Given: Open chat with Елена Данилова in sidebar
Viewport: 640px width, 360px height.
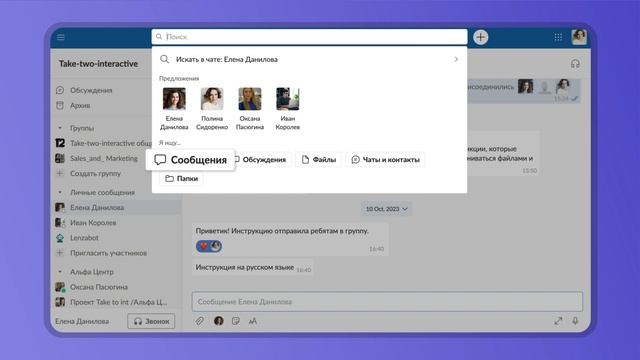Looking at the screenshot, I should pos(116,207).
